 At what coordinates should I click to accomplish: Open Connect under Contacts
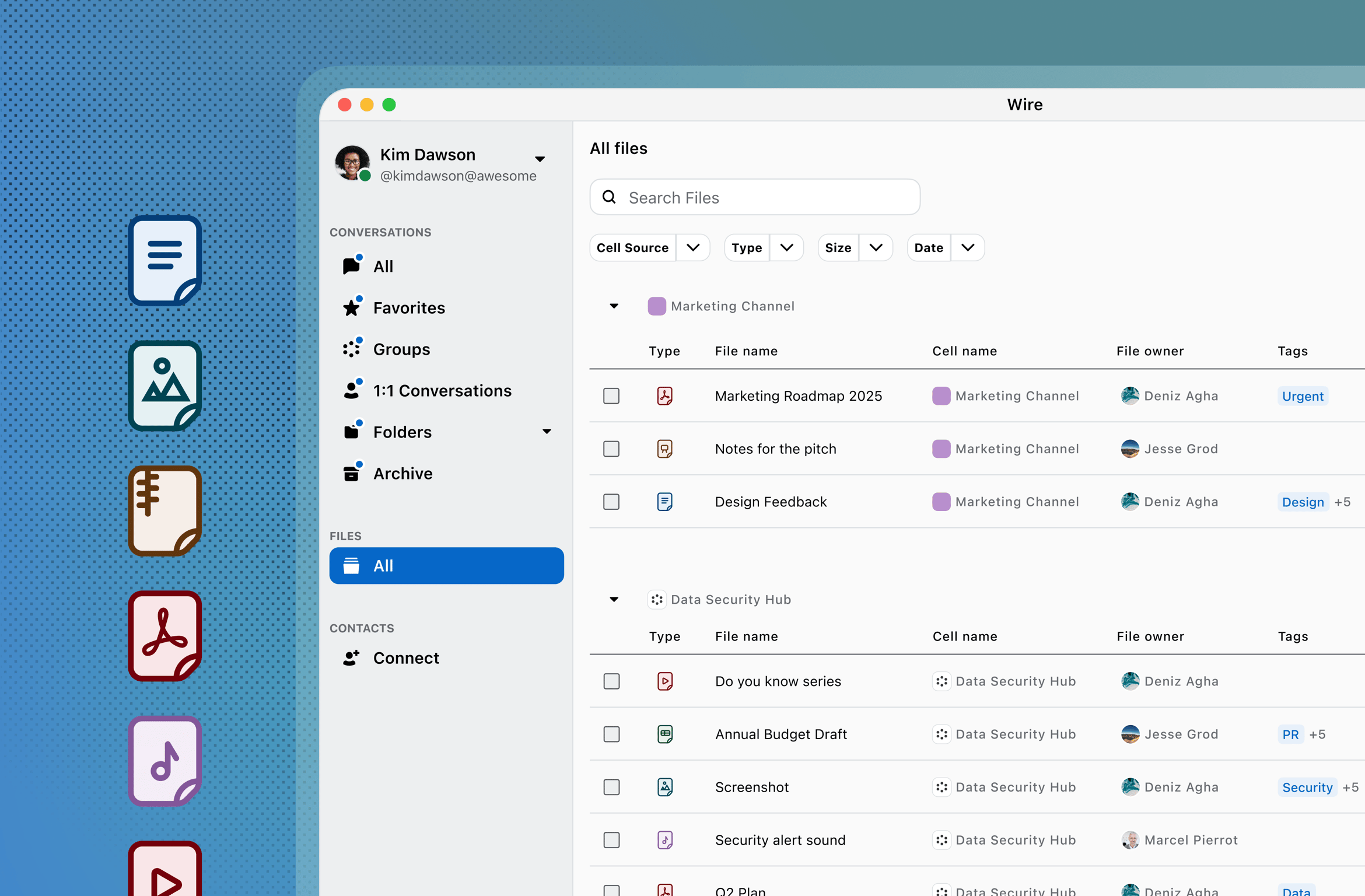pos(405,657)
